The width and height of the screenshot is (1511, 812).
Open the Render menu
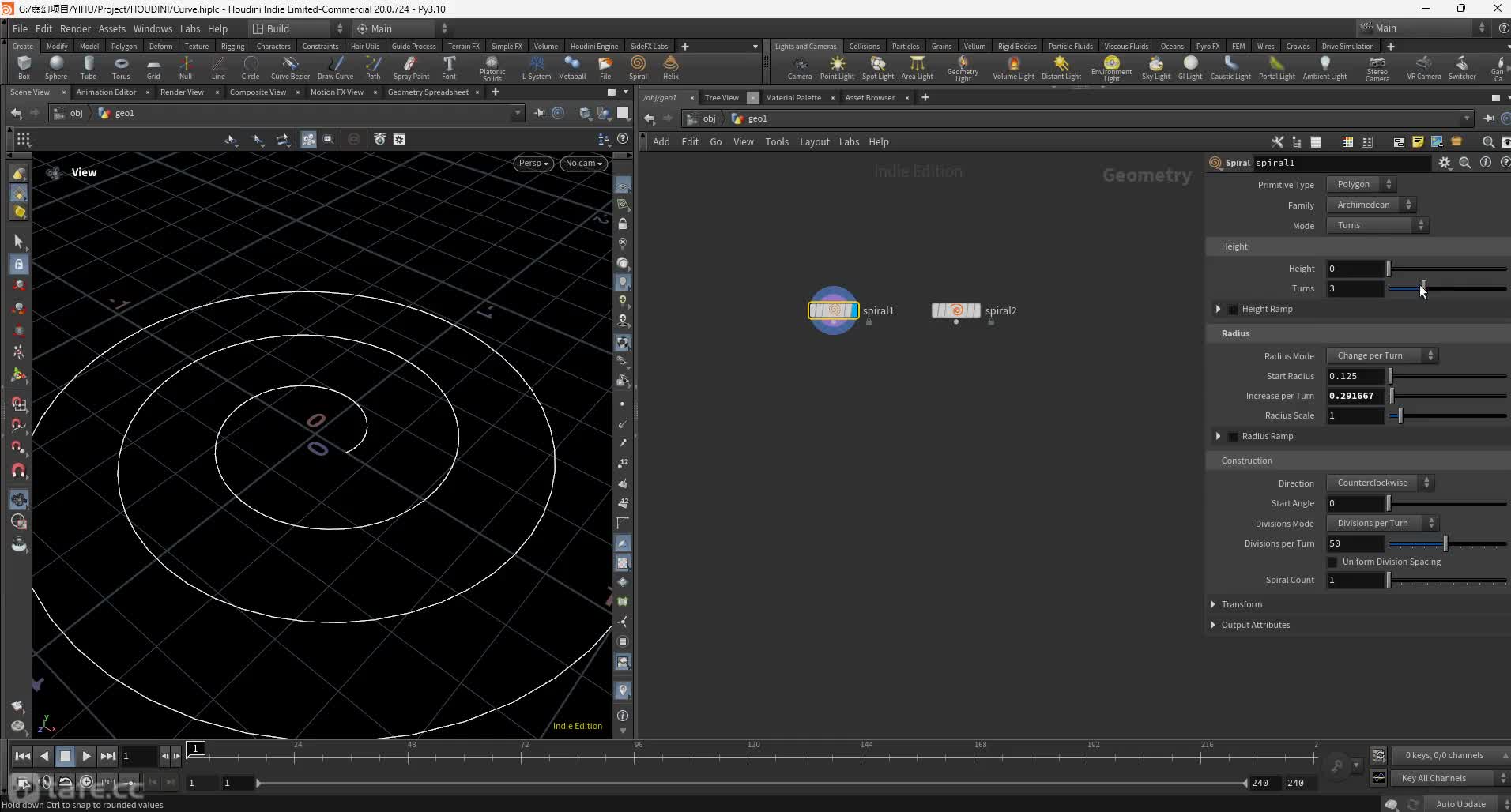75,28
